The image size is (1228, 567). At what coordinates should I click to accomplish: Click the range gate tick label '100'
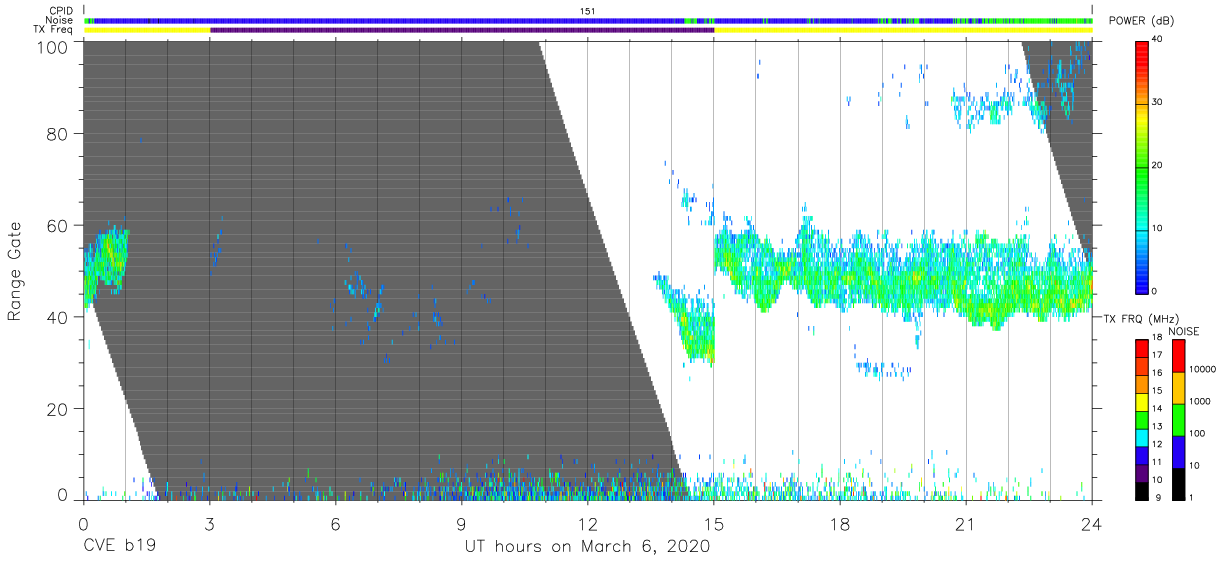(x=53, y=46)
